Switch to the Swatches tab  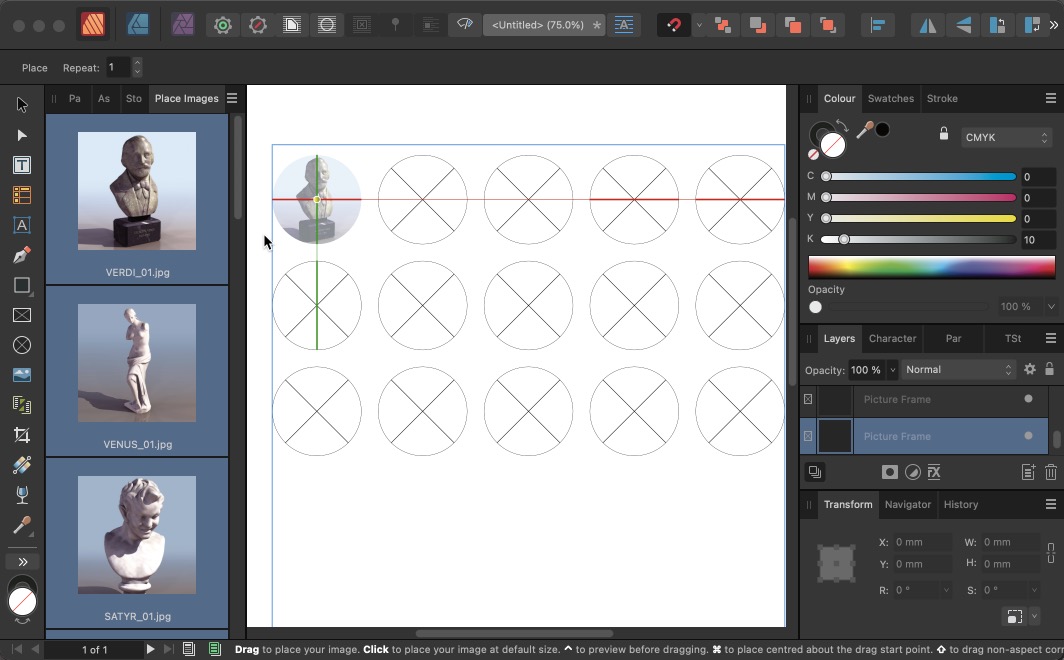[x=890, y=98]
